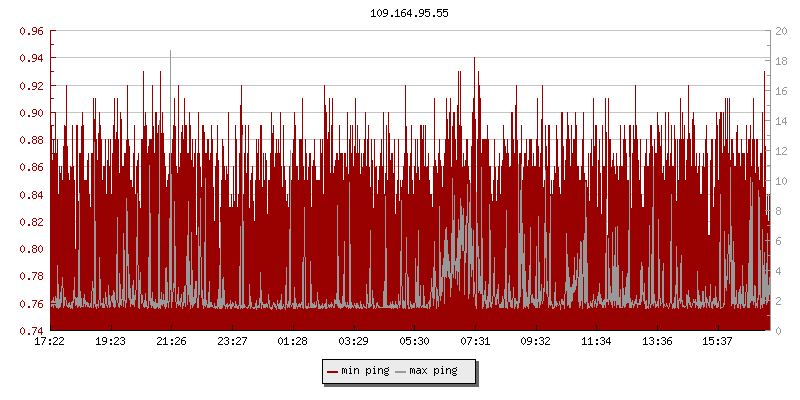Select the "min ping" legend label
The width and height of the screenshot is (800, 400).
[365, 371]
